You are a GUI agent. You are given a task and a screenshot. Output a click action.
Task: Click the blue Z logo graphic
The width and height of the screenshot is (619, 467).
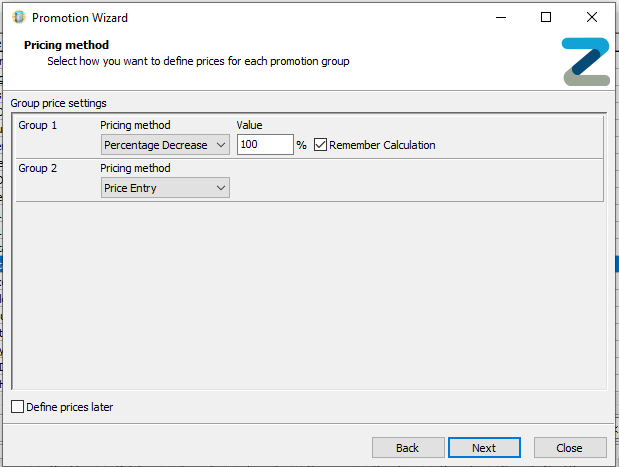pyautogui.click(x=586, y=62)
